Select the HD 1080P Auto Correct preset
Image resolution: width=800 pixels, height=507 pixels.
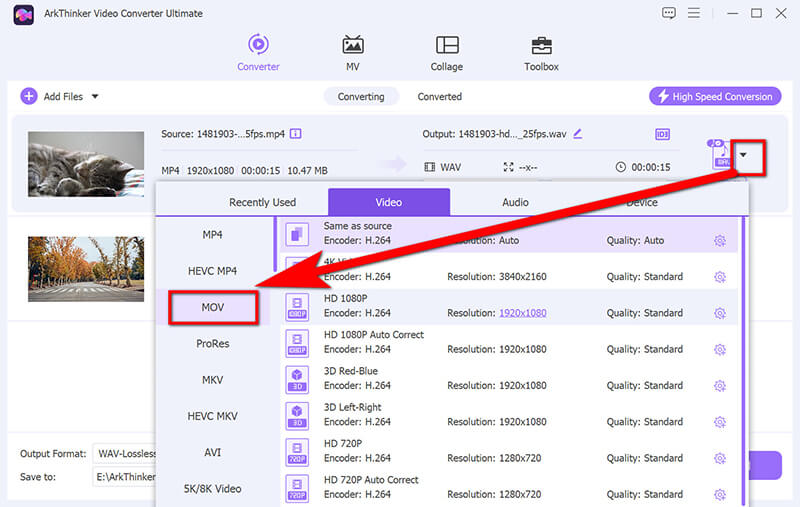(x=509, y=343)
